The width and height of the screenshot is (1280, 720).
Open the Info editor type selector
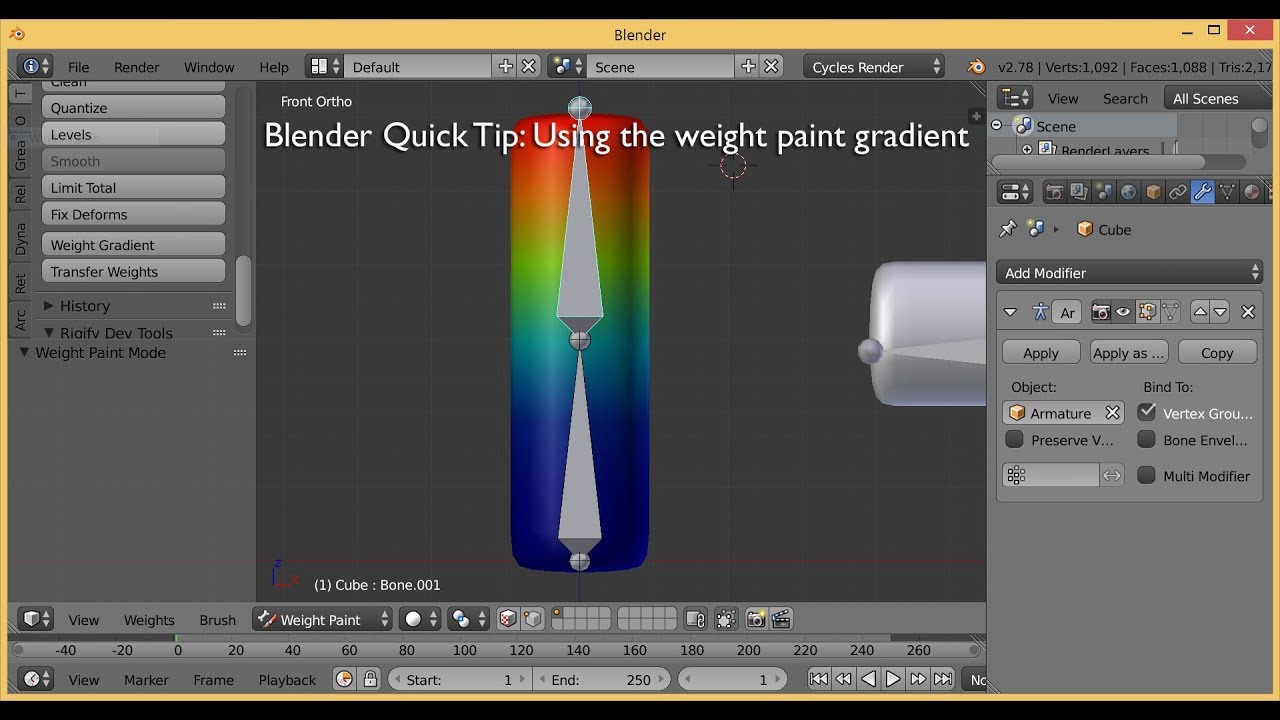point(35,67)
